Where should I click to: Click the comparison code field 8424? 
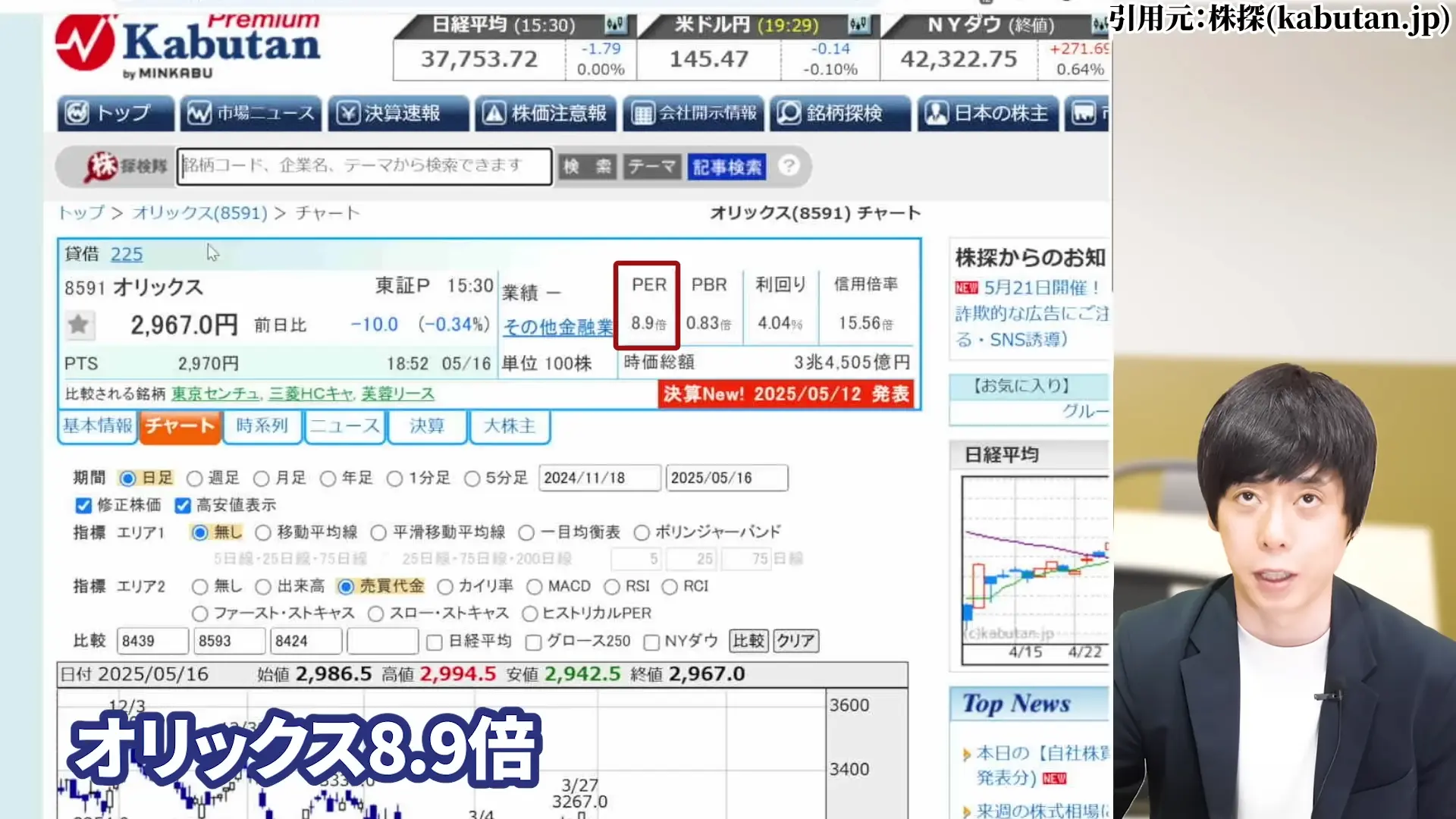(x=306, y=642)
